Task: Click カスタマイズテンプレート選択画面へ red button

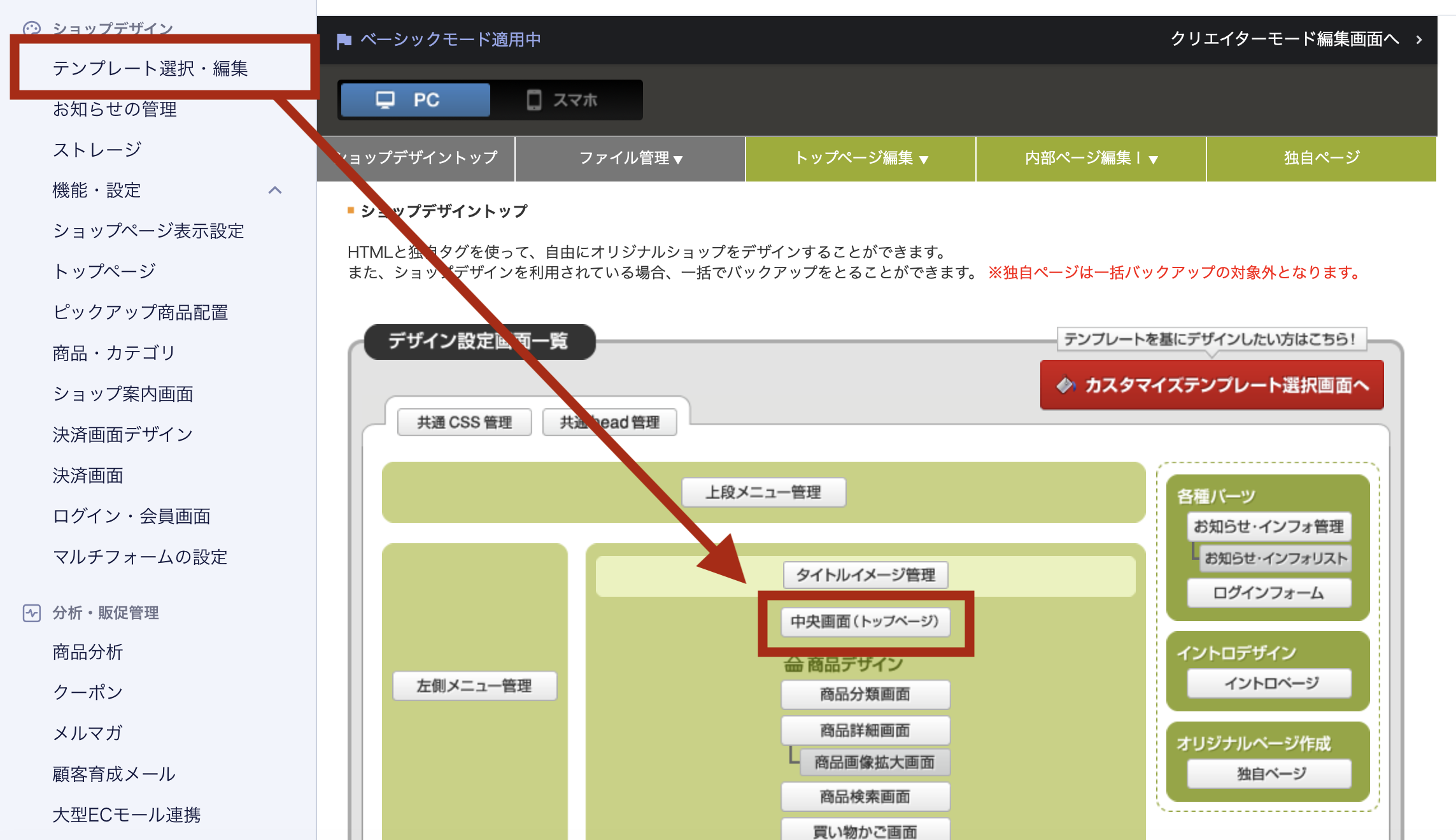Action: (1212, 385)
